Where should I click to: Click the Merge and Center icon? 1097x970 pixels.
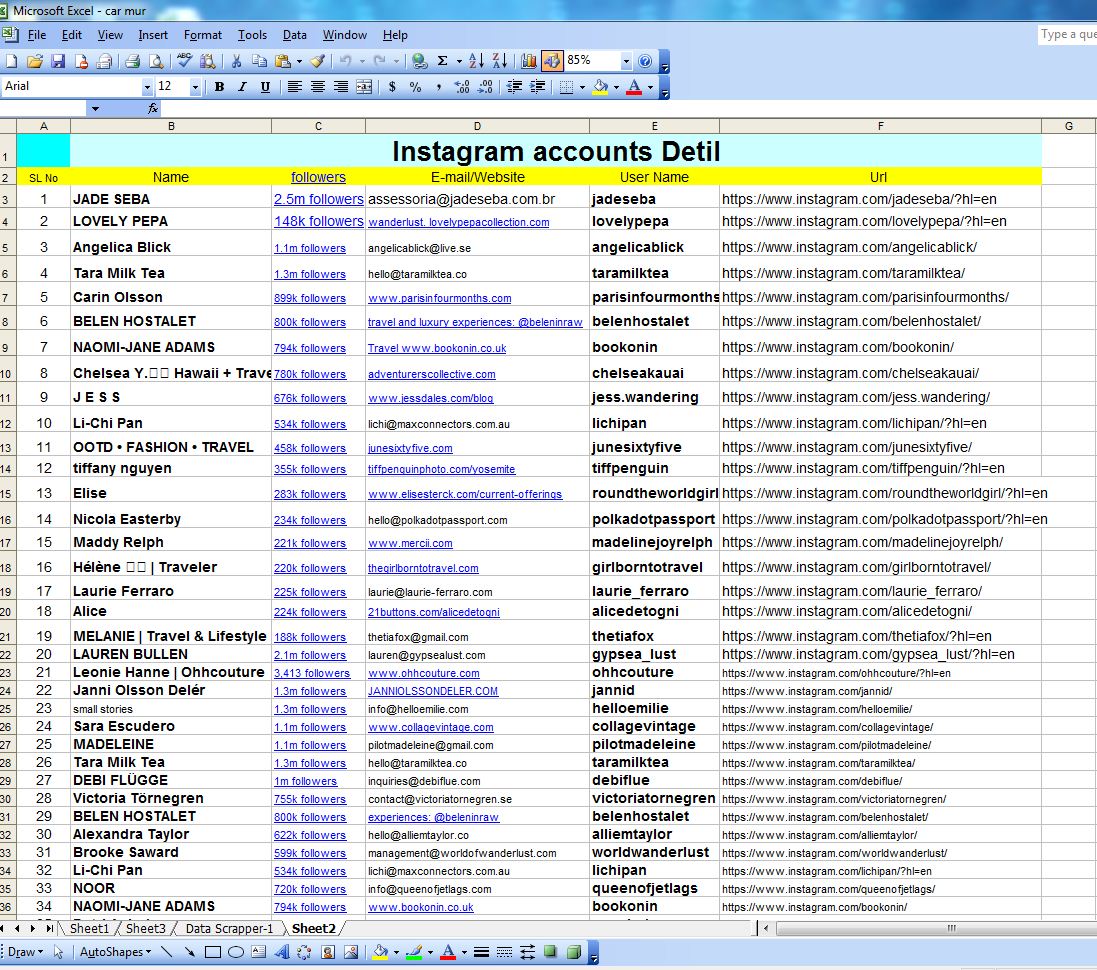coord(366,87)
